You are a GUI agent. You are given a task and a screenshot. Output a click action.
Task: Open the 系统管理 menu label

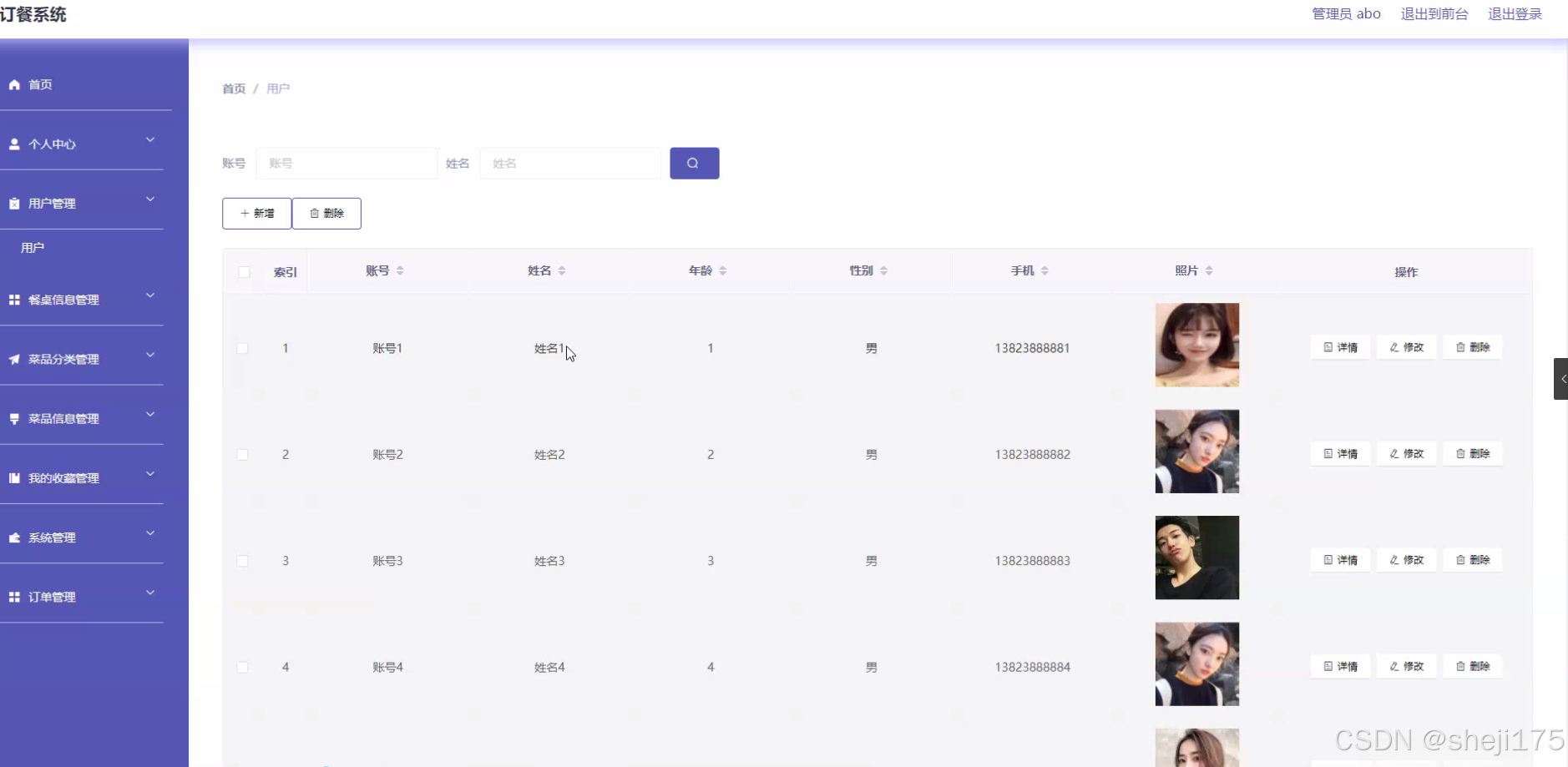[x=52, y=537]
